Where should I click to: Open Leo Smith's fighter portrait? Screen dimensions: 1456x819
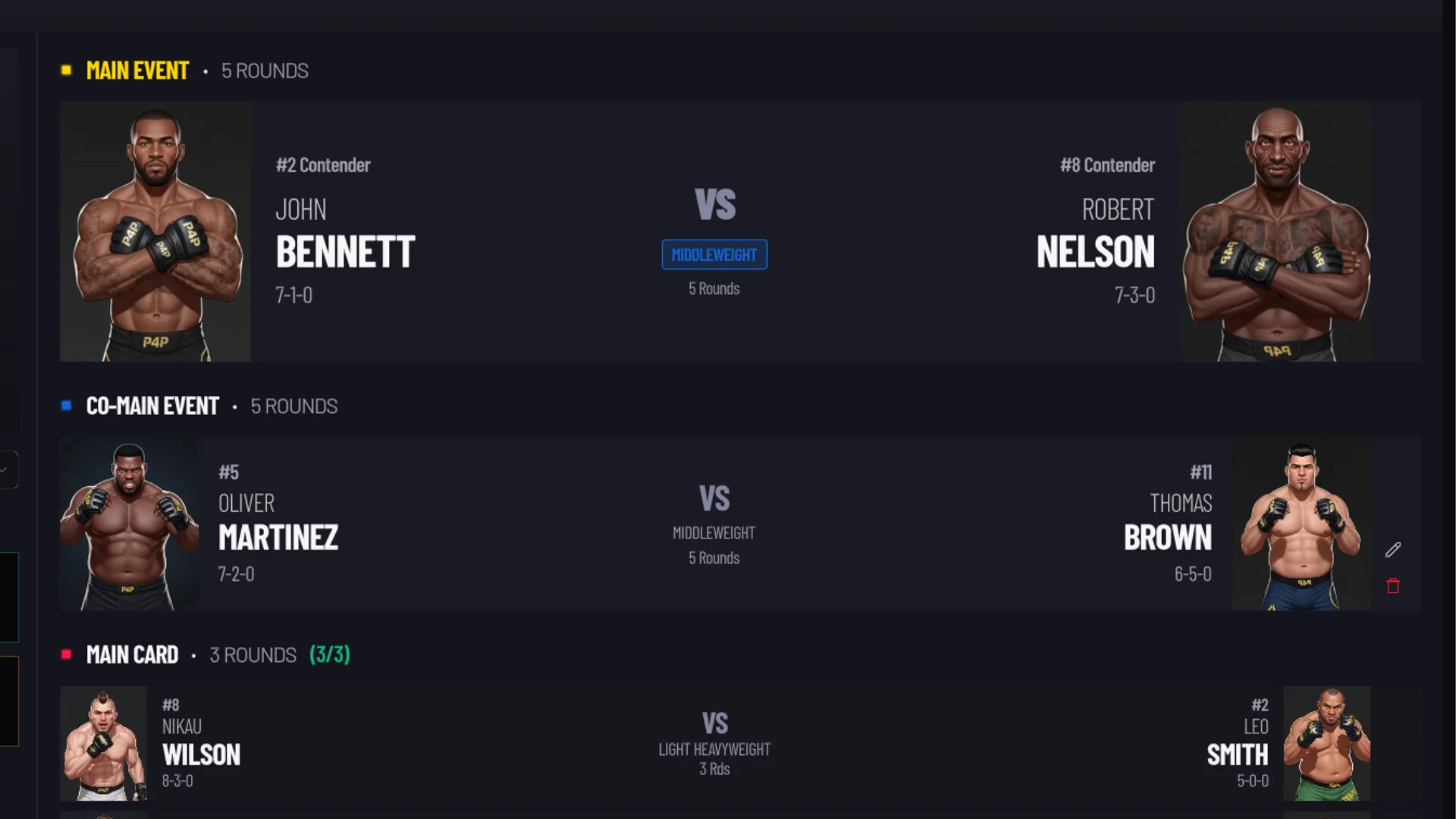pos(1326,743)
